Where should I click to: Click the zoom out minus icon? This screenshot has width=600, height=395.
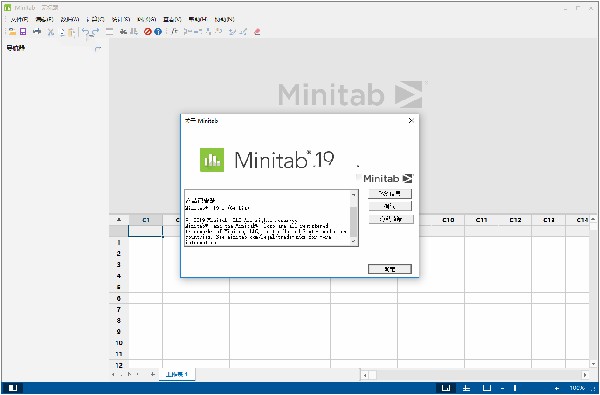(x=502, y=388)
